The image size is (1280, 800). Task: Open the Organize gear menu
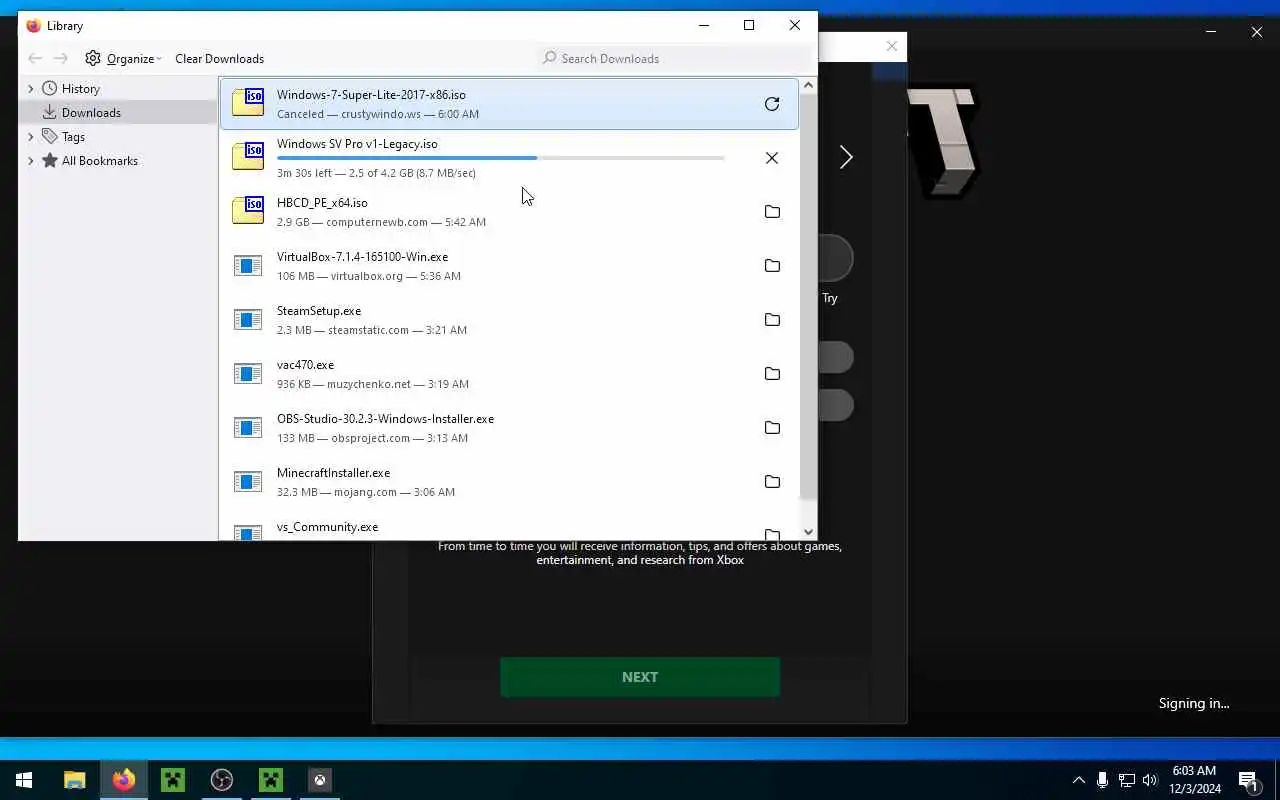pyautogui.click(x=124, y=59)
